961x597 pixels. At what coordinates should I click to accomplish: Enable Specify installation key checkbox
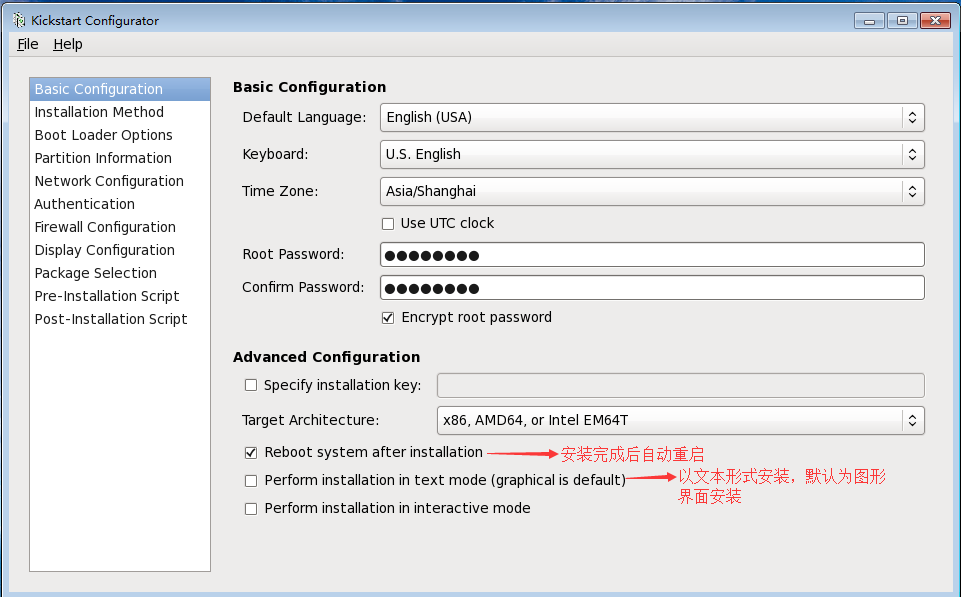(251, 385)
